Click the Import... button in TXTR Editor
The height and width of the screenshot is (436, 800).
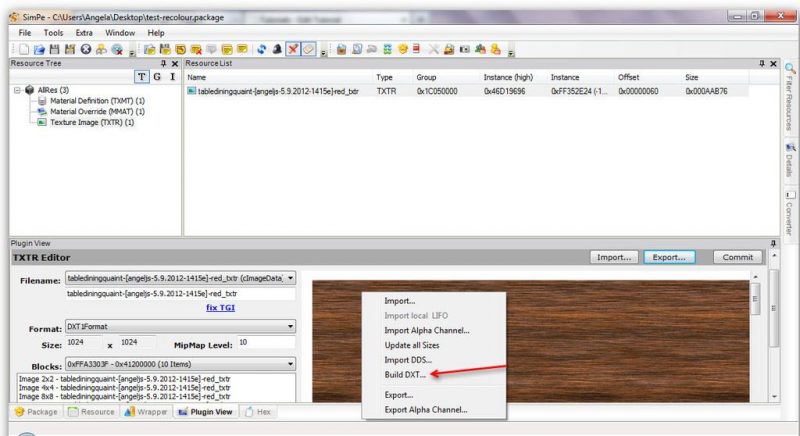coord(614,258)
